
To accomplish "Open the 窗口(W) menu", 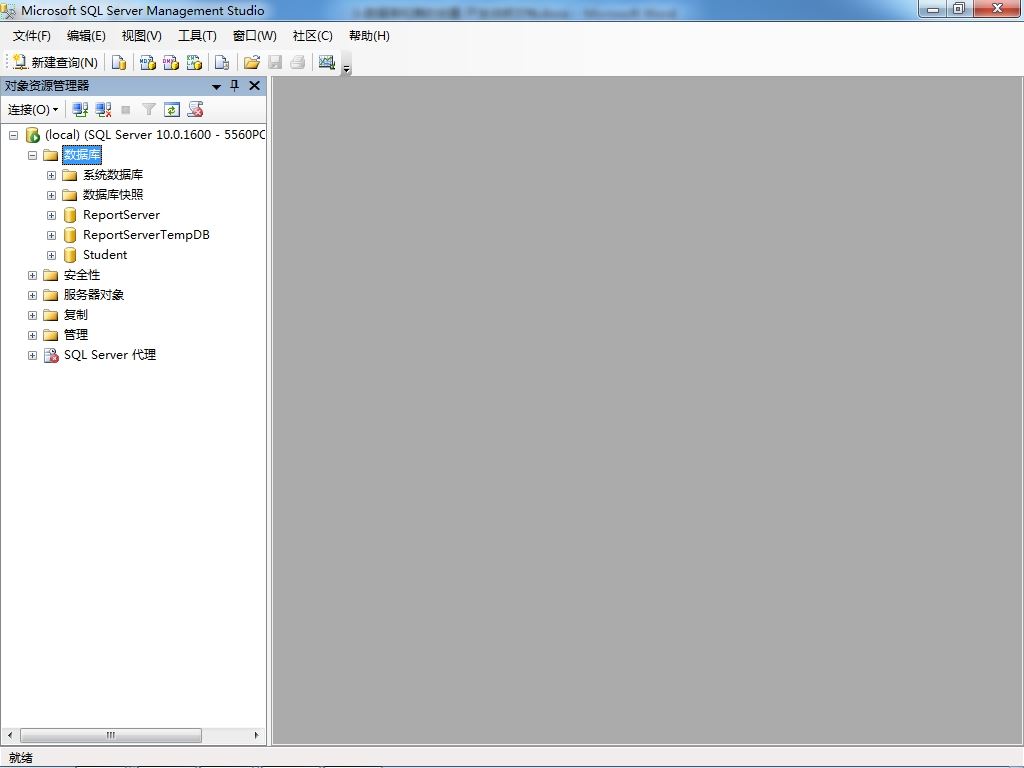I will 255,36.
